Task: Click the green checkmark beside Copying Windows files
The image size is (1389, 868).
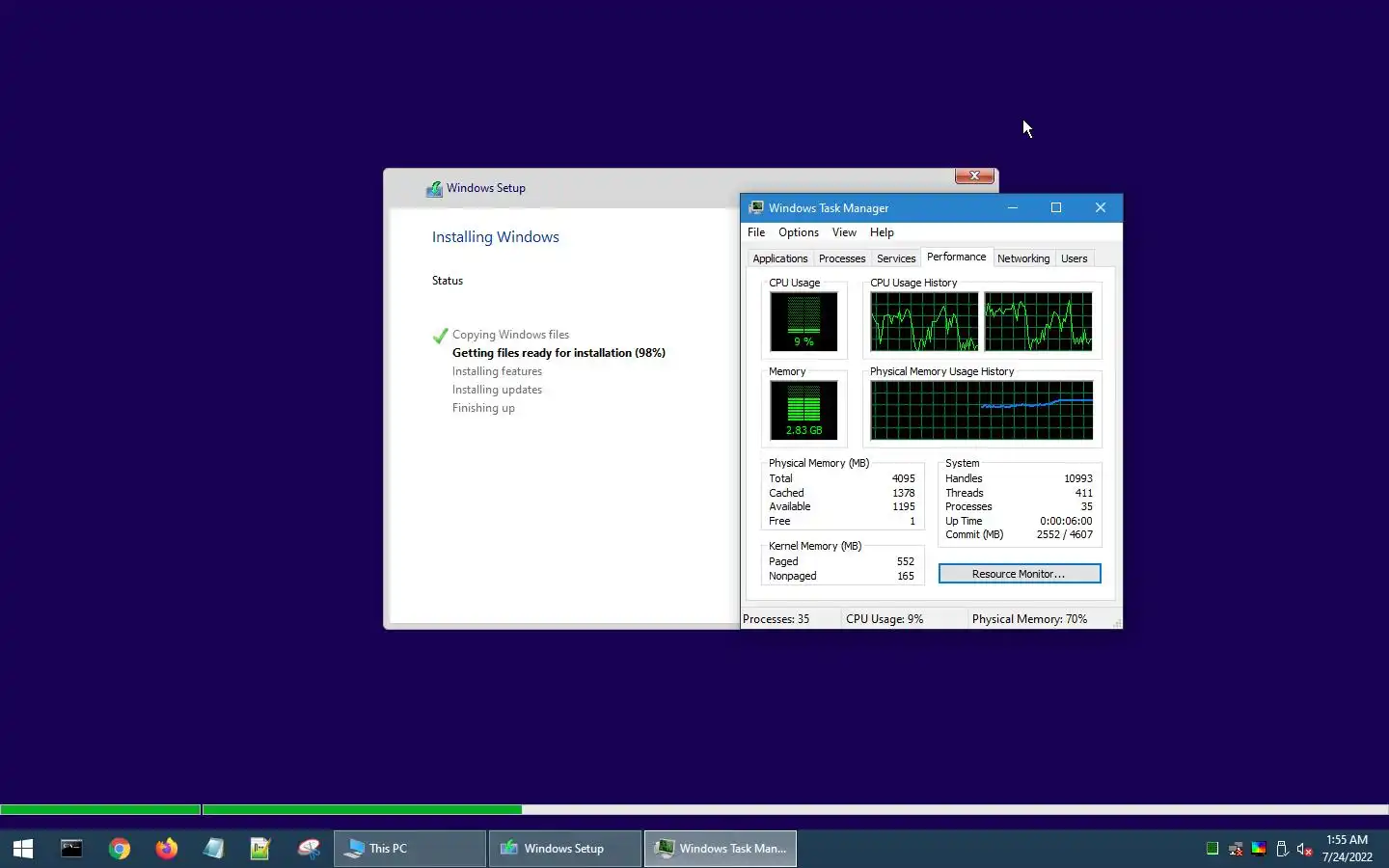Action: [x=440, y=336]
